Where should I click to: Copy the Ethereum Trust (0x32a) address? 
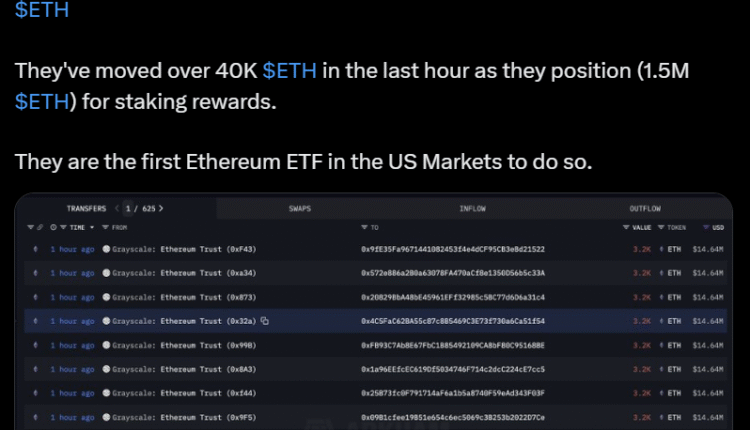[x=265, y=321]
